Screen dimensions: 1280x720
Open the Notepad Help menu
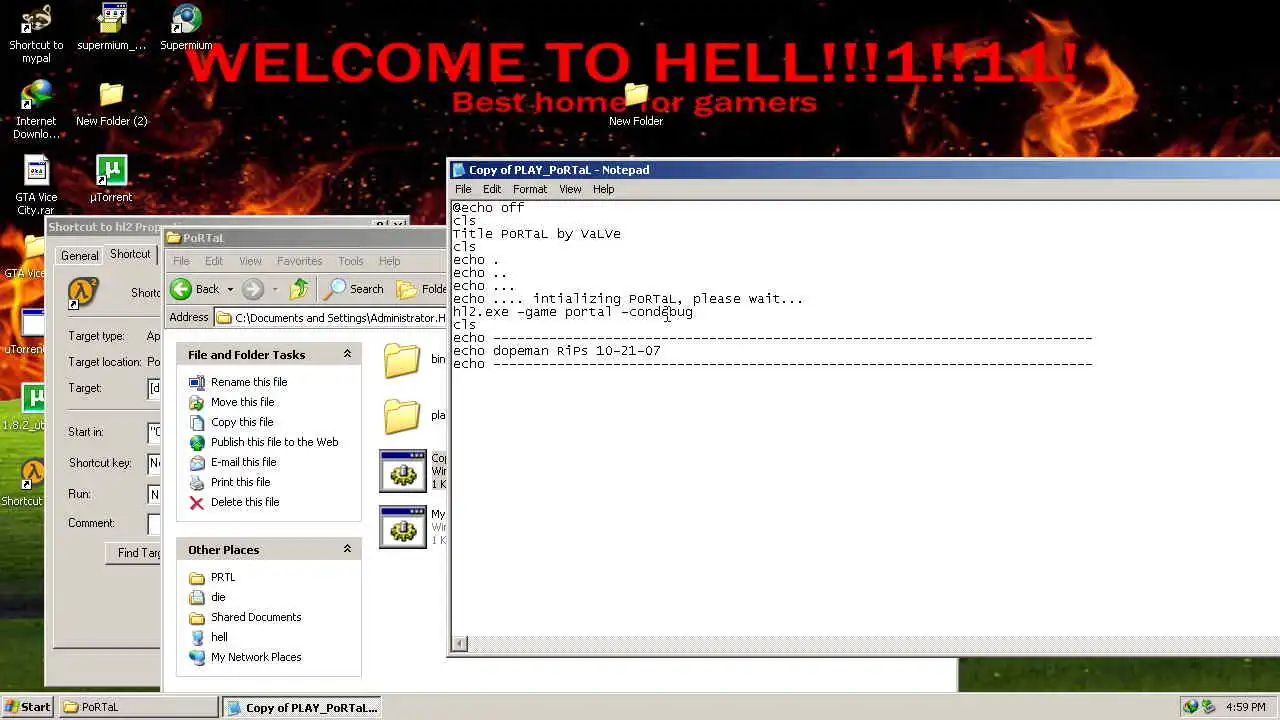click(x=603, y=189)
